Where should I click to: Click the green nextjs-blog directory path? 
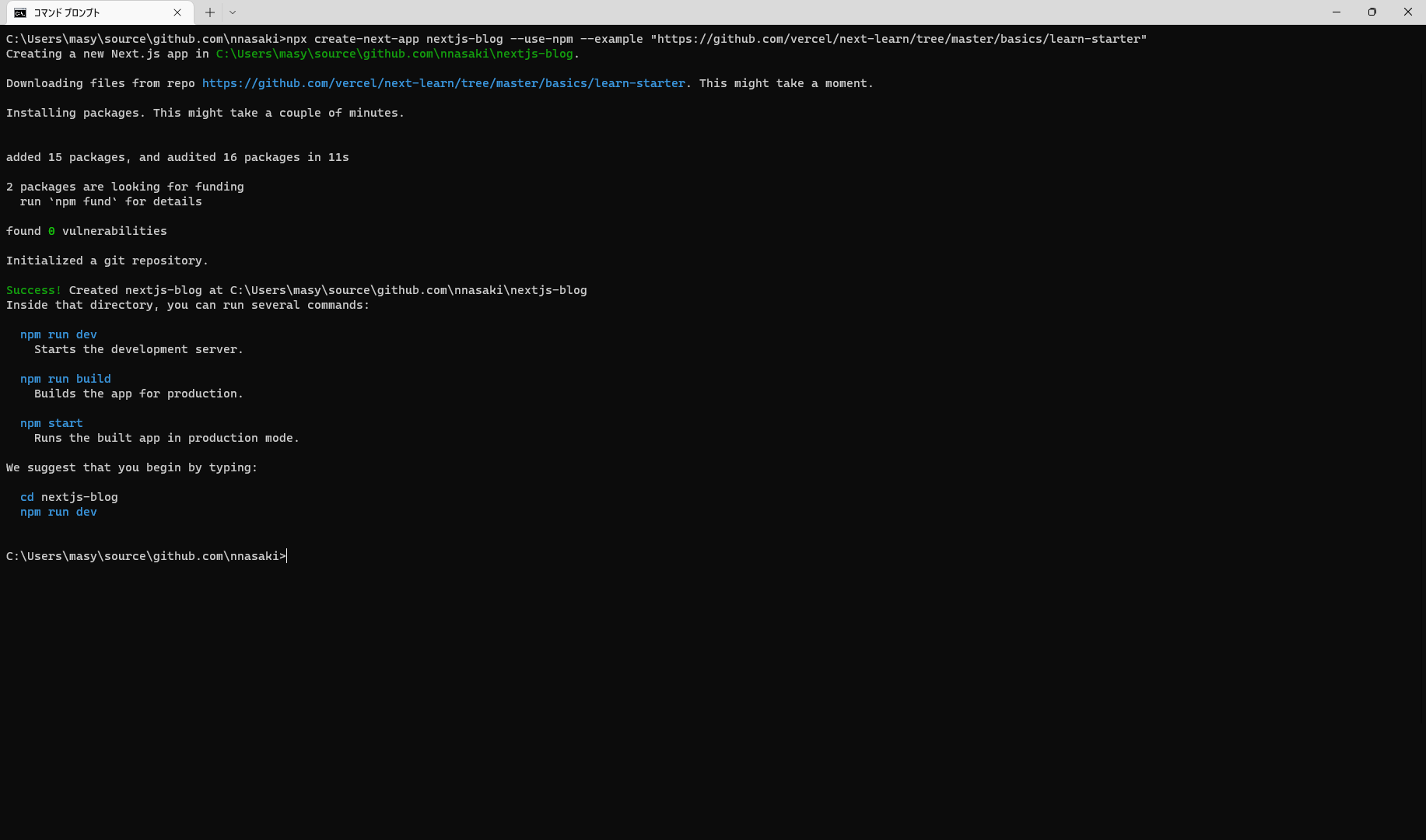[394, 54]
